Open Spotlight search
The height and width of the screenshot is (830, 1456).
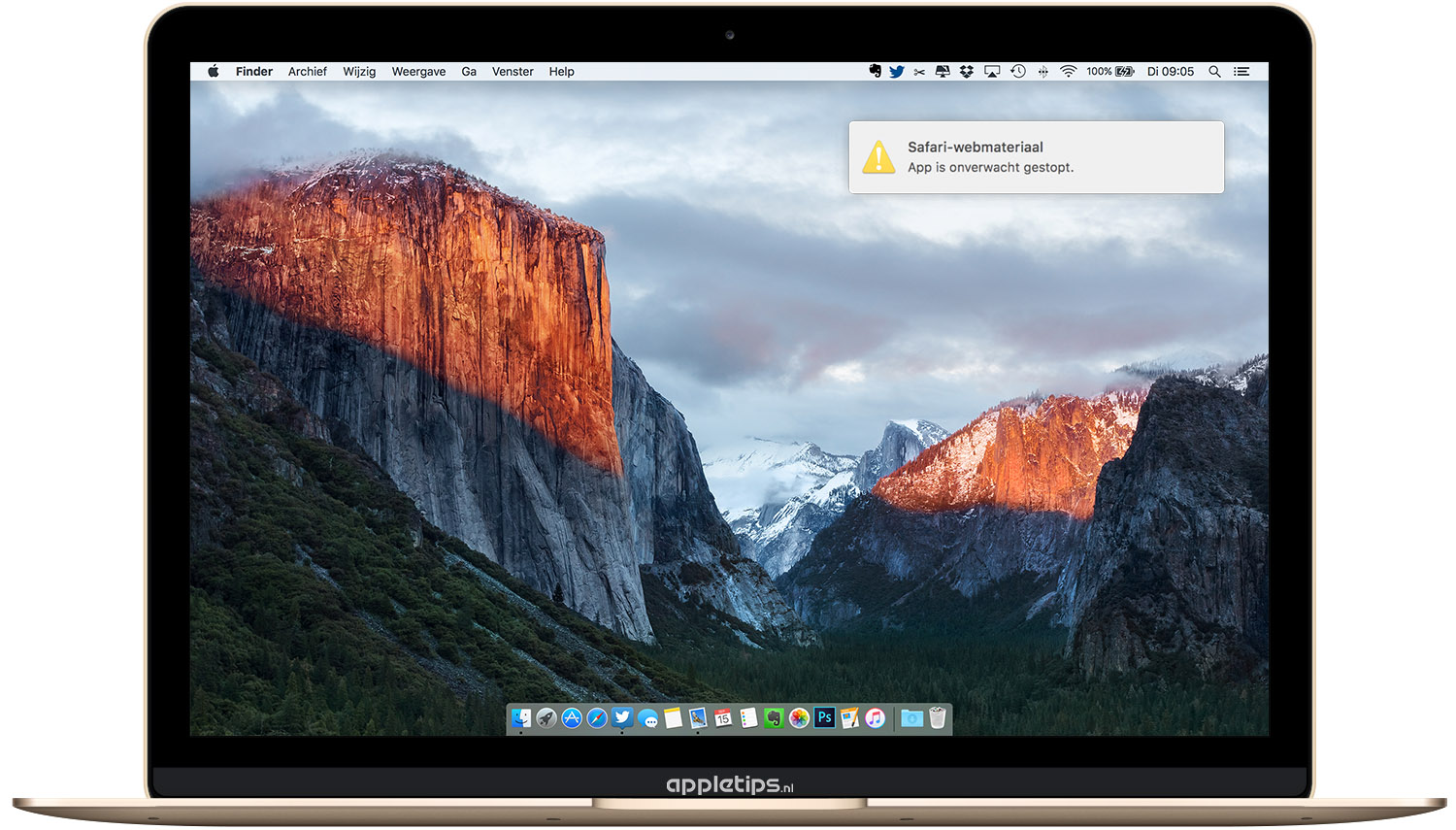(x=1213, y=71)
